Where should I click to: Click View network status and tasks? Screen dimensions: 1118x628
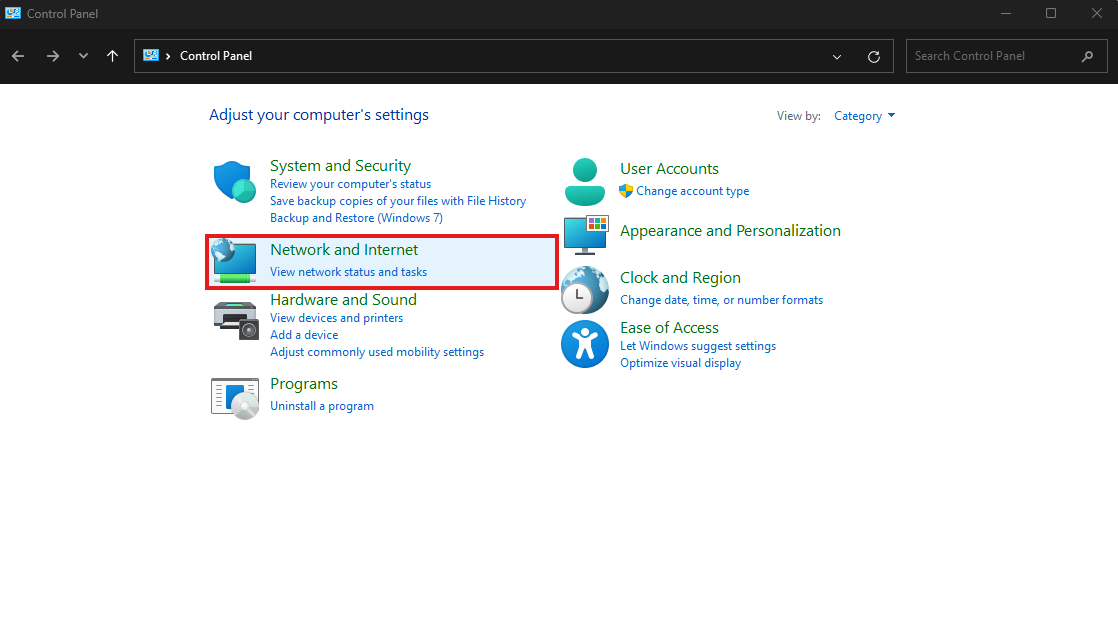pos(348,272)
